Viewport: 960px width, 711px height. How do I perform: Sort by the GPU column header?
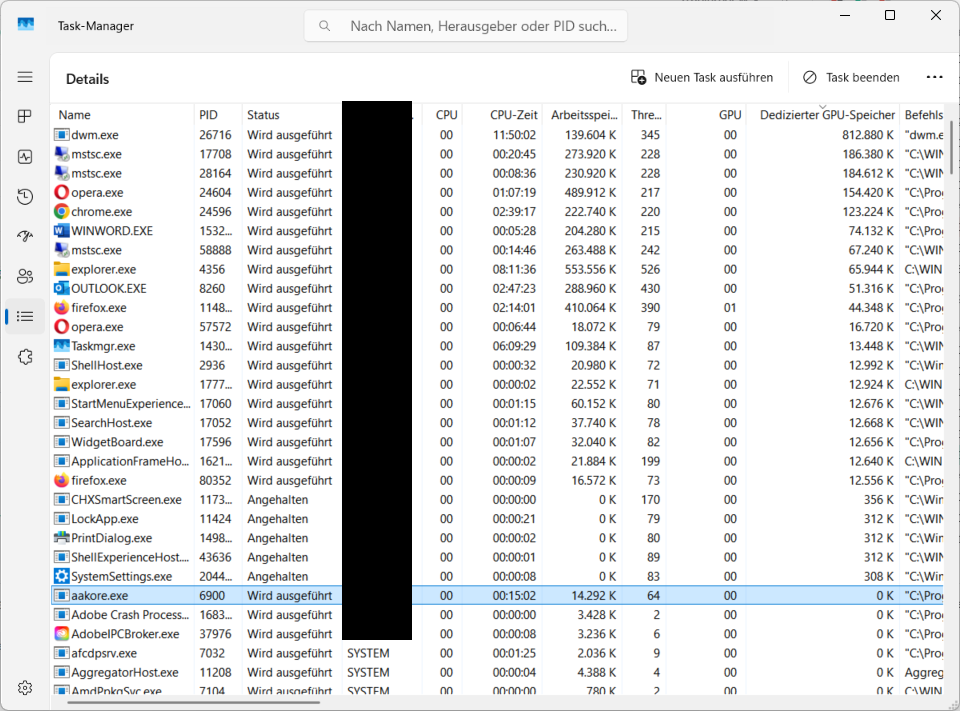pyautogui.click(x=707, y=115)
